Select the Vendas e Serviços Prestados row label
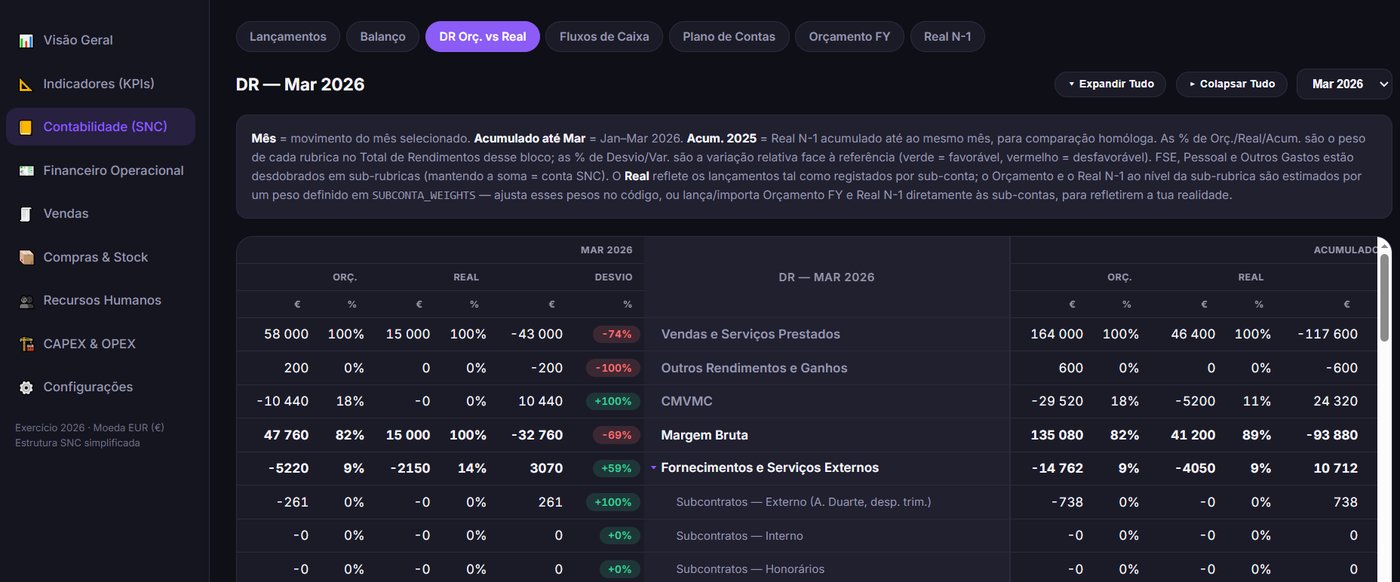The width and height of the screenshot is (1400, 582). pyautogui.click(x=751, y=334)
